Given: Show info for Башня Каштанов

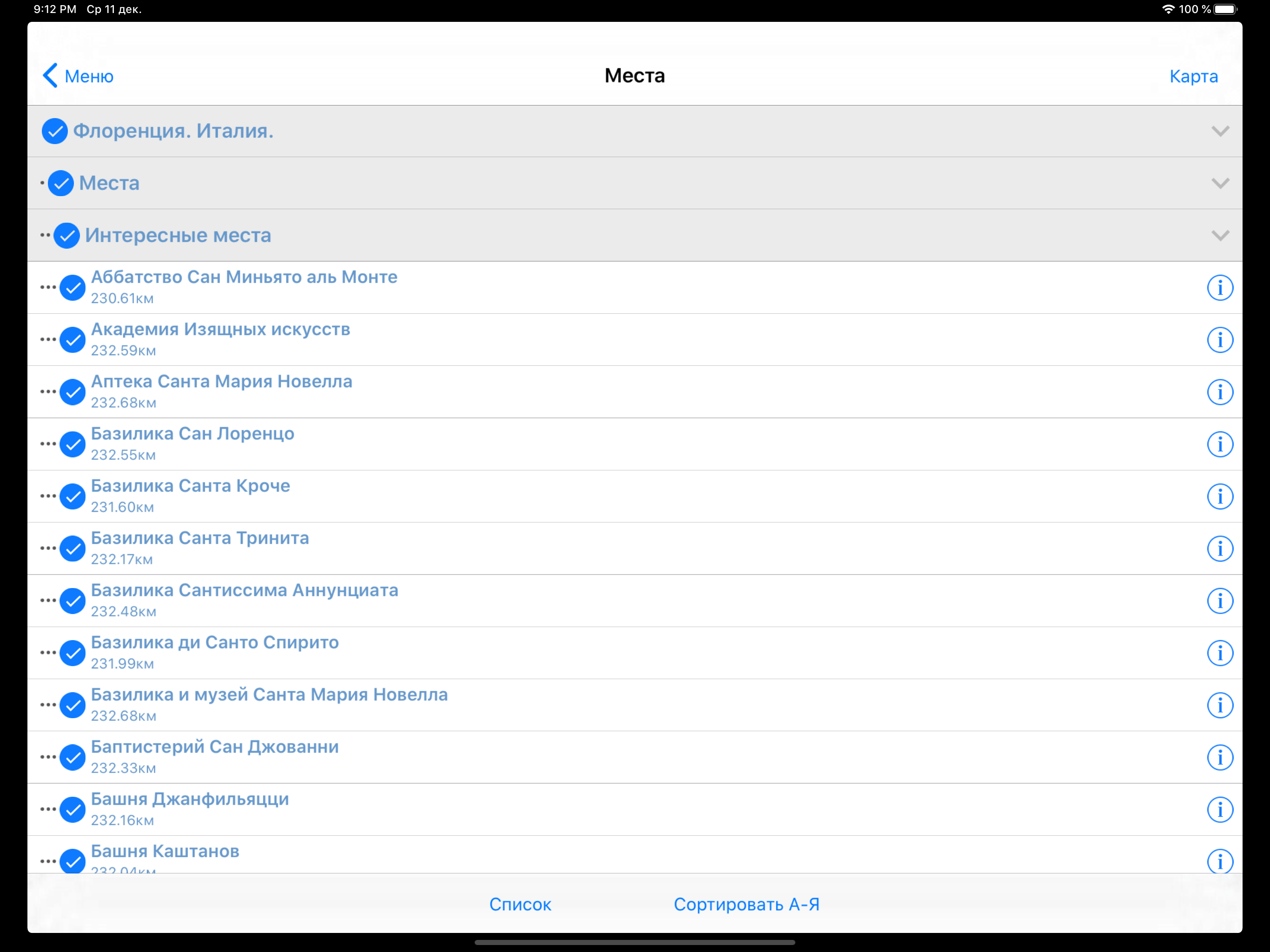Looking at the screenshot, I should coord(1219,861).
